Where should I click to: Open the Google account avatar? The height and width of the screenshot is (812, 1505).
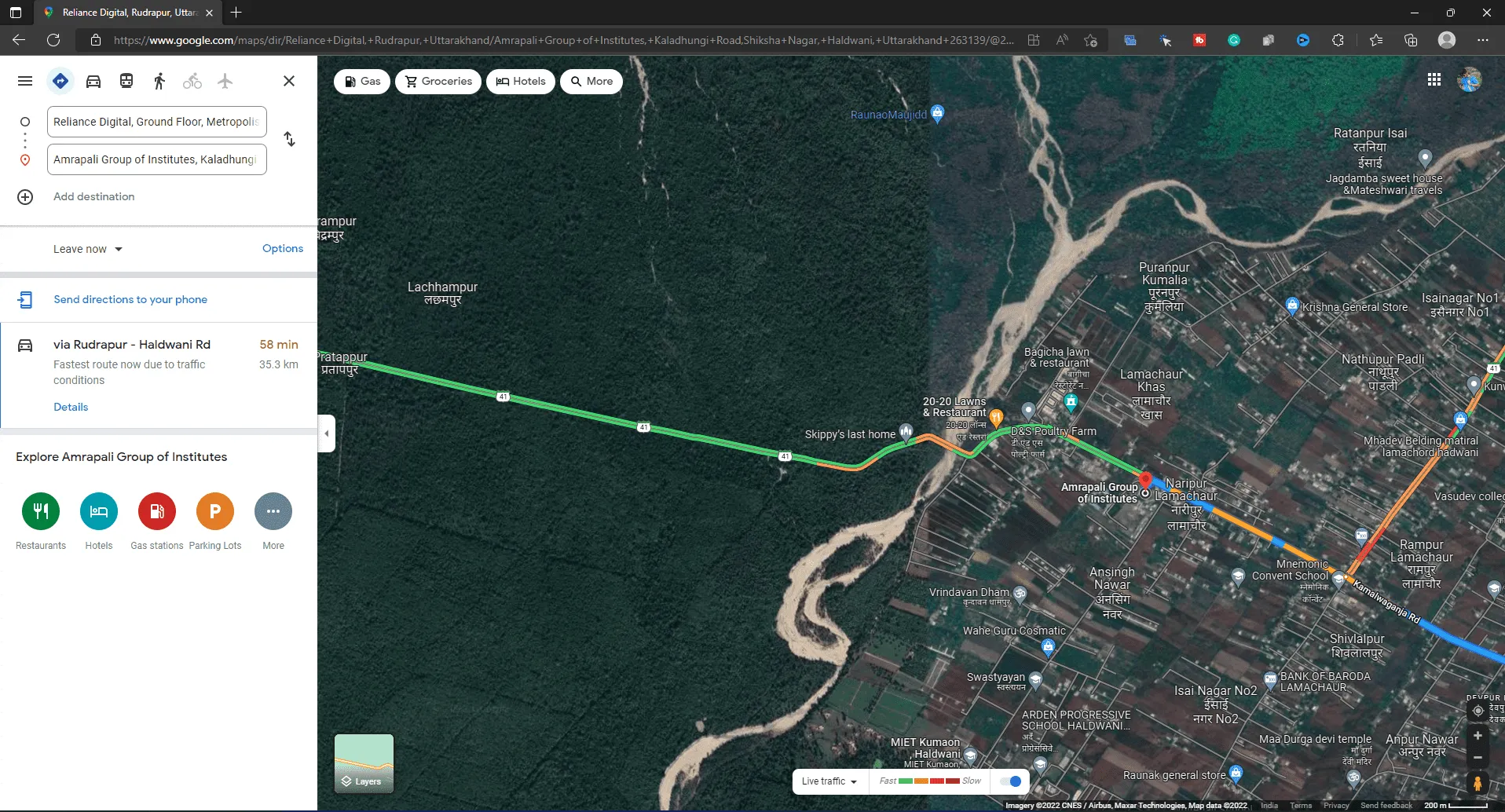(1470, 79)
